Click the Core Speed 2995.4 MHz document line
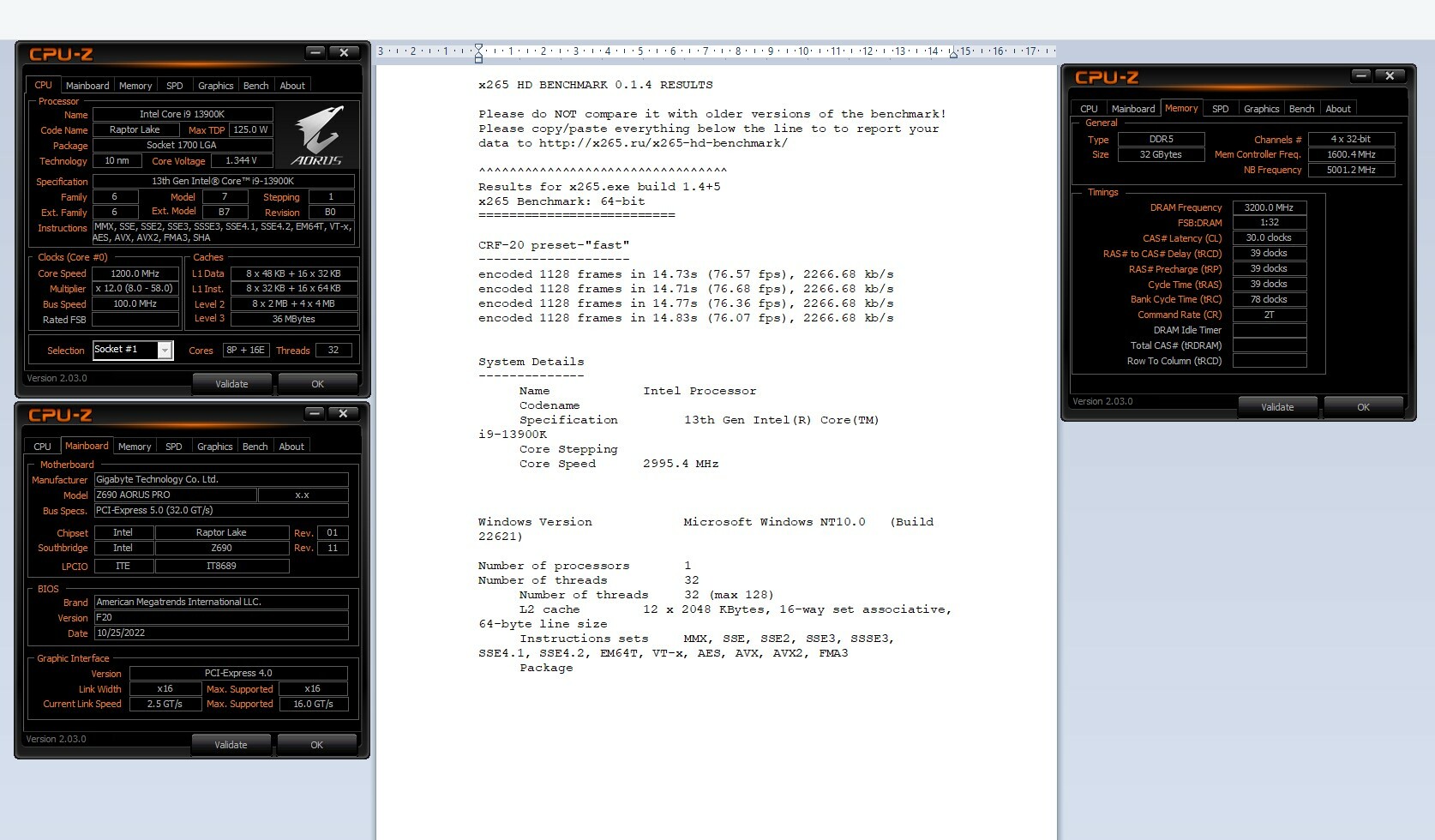Image resolution: width=1435 pixels, height=840 pixels. pos(619,464)
